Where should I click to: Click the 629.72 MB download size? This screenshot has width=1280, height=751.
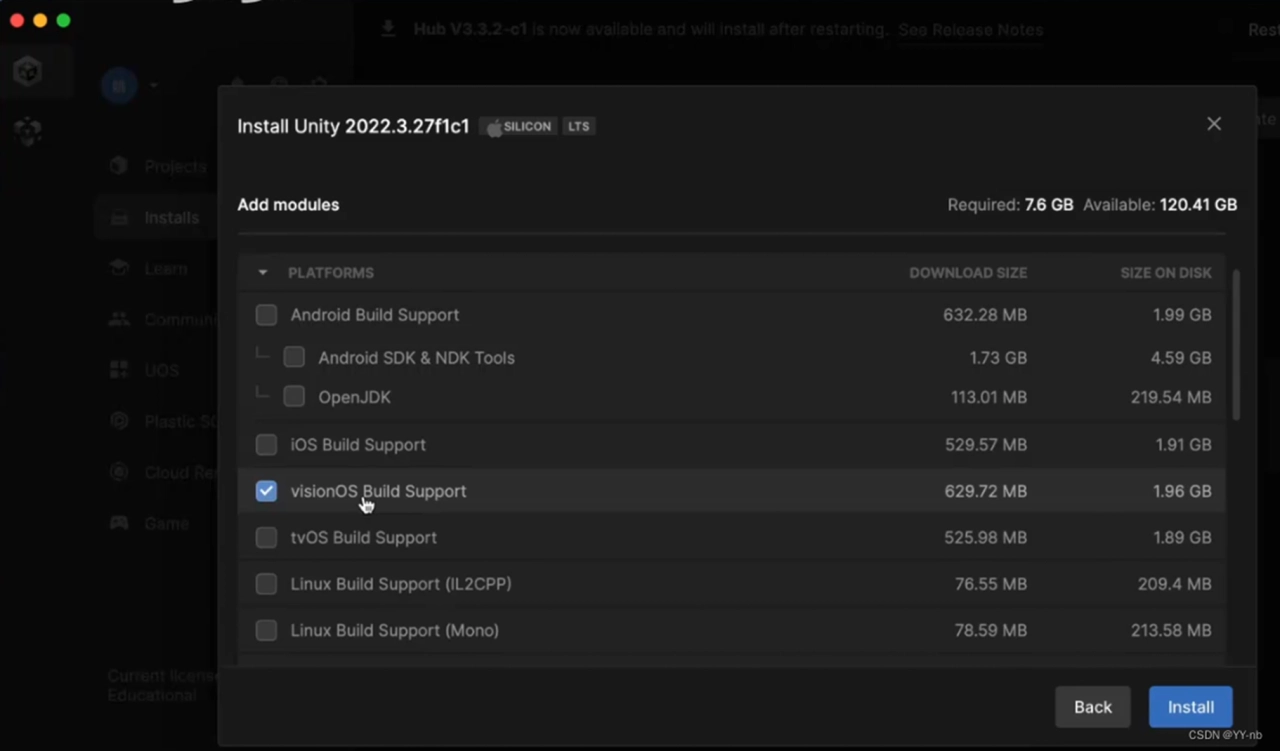(986, 491)
